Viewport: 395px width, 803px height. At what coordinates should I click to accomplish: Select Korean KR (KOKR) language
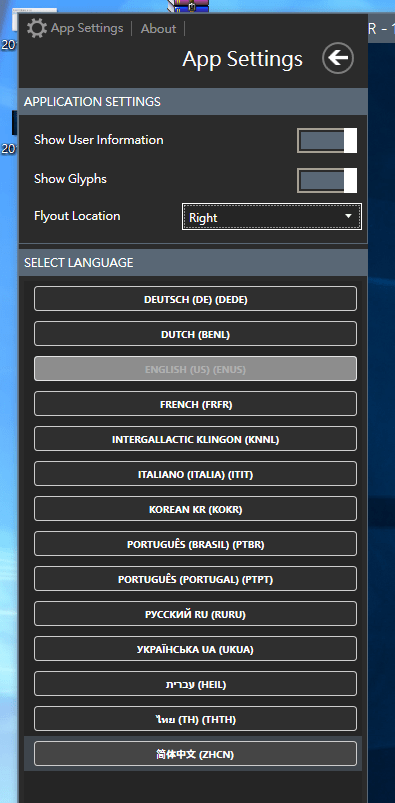click(x=195, y=509)
